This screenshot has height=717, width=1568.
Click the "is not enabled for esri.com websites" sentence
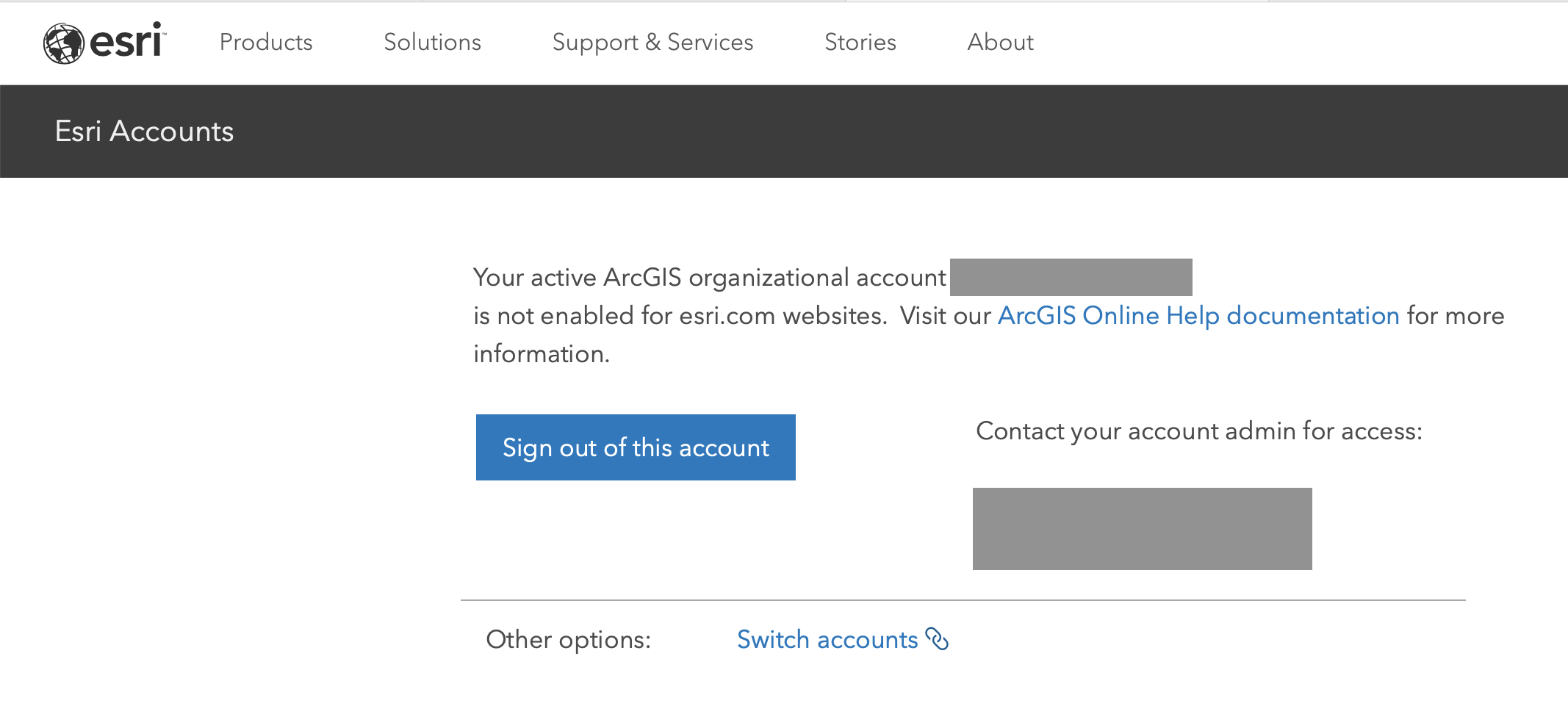(x=680, y=316)
